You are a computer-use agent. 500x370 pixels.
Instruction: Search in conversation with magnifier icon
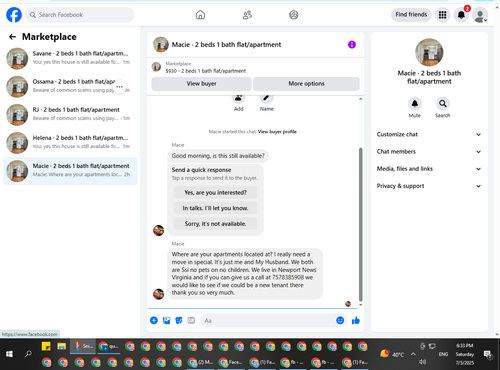pyautogui.click(x=443, y=104)
